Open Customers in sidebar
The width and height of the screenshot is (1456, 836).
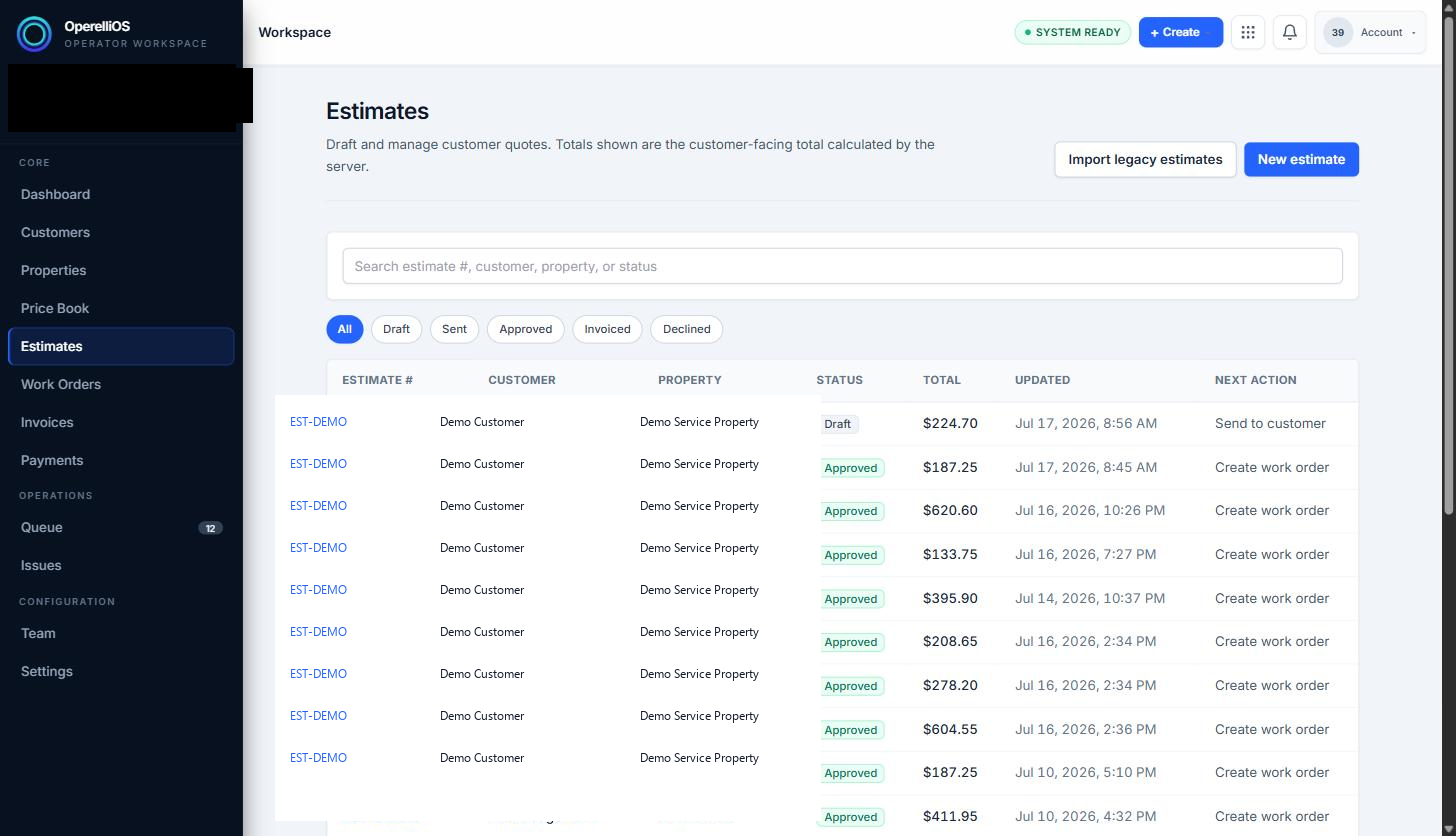coord(121,232)
